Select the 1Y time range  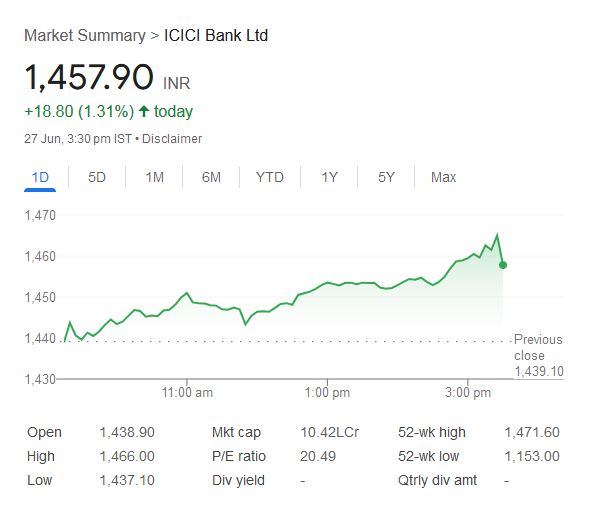tap(329, 177)
